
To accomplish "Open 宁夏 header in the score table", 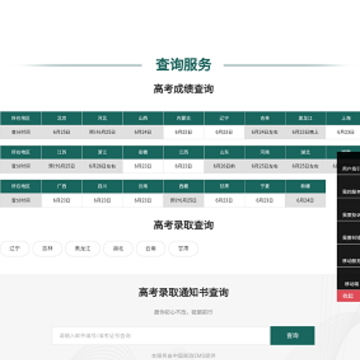I will pyautogui.click(x=265, y=187).
